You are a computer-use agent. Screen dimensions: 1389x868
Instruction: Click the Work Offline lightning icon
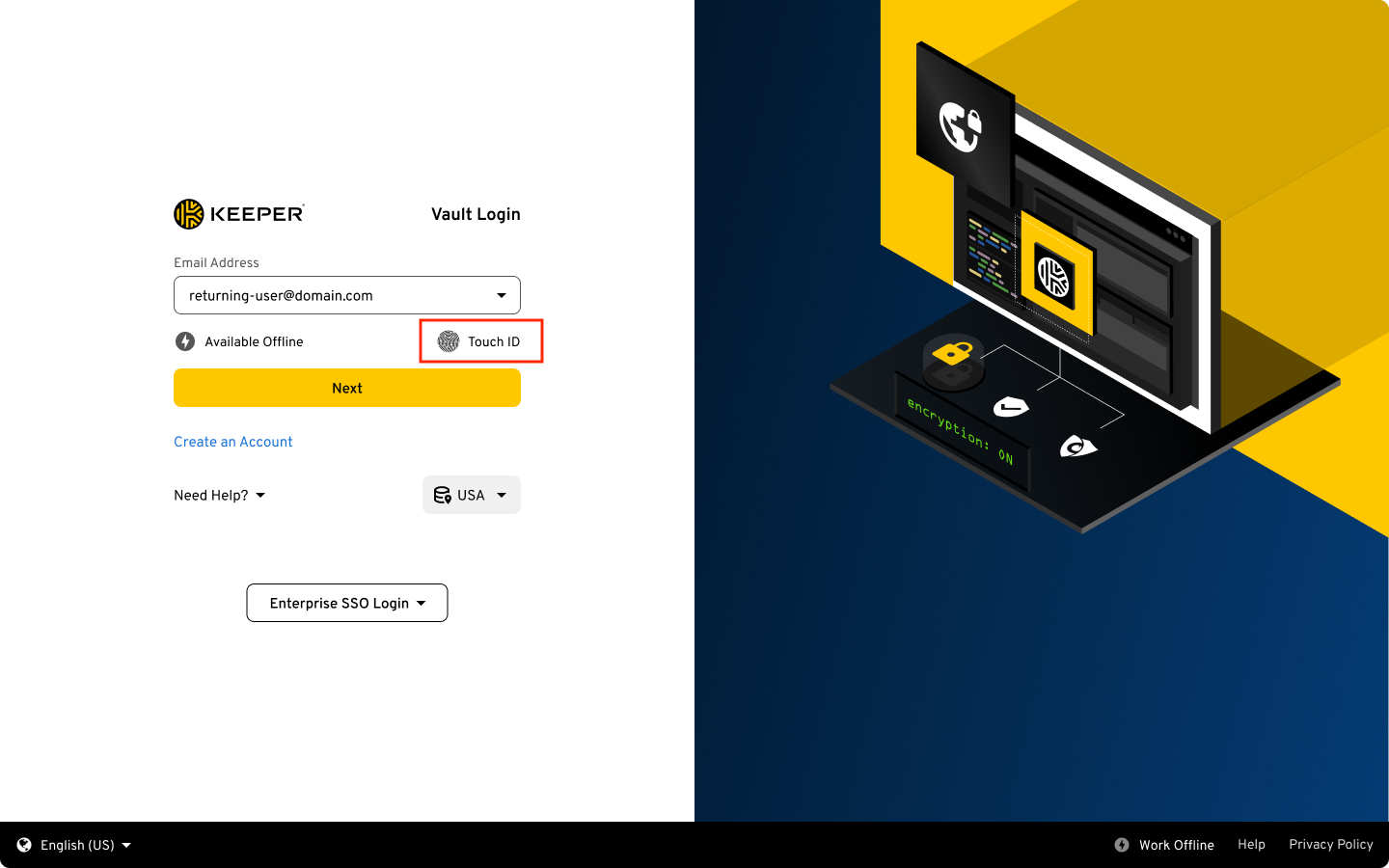pos(1122,845)
